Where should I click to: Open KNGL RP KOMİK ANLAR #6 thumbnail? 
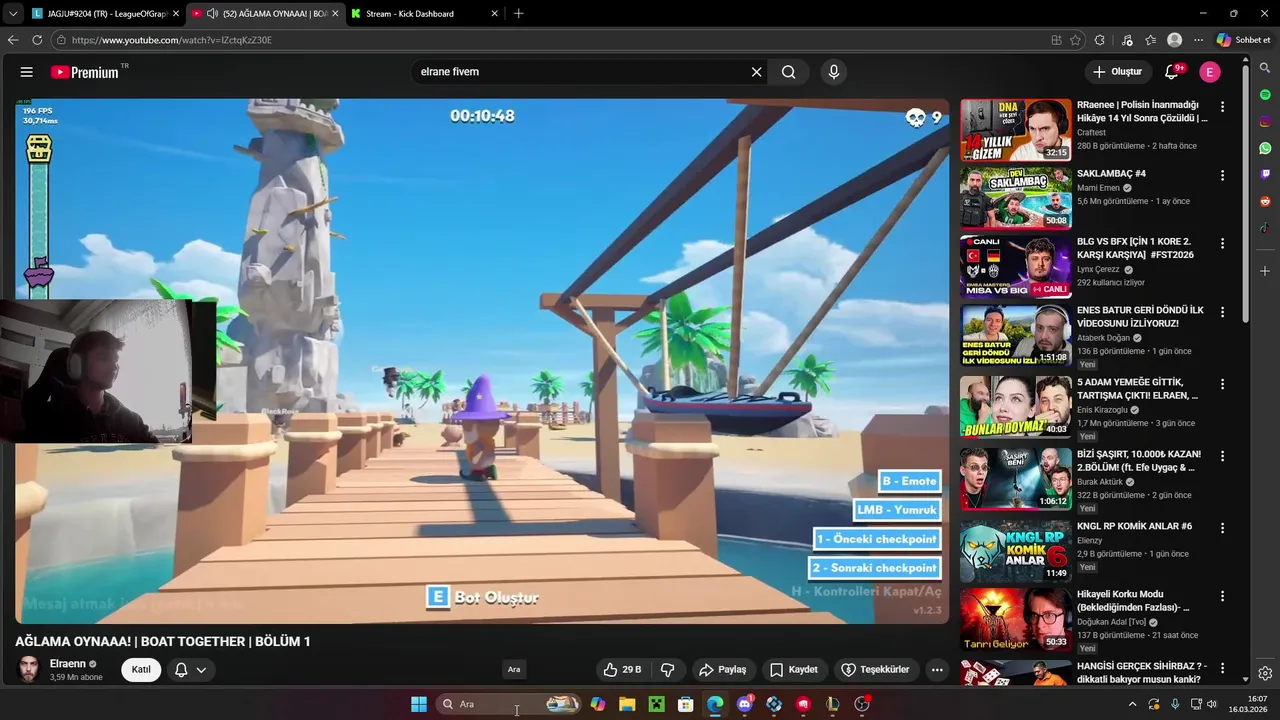pos(1015,551)
